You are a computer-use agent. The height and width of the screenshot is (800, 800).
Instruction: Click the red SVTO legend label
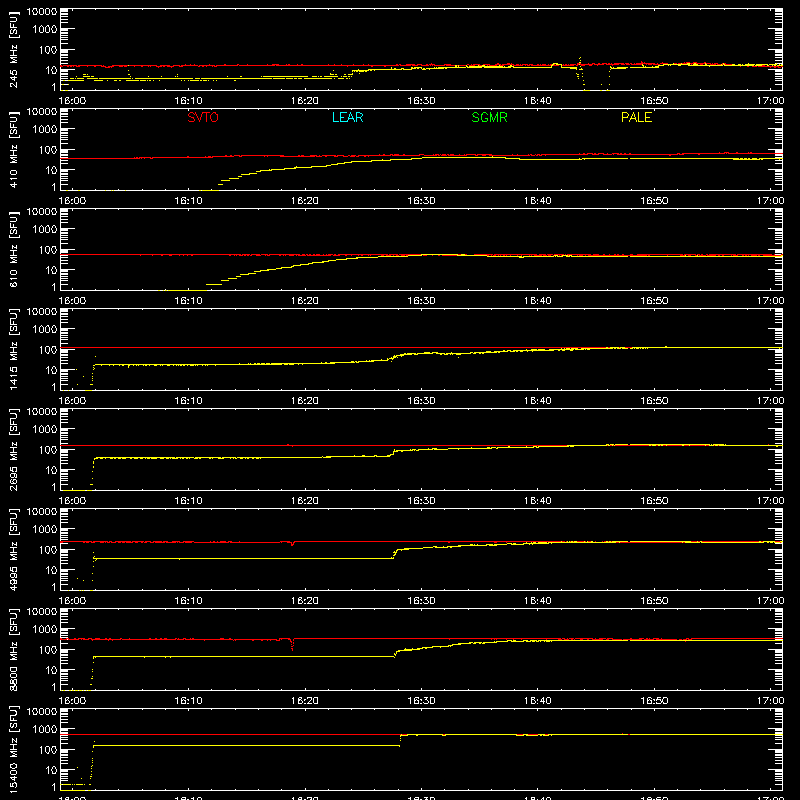[203, 117]
